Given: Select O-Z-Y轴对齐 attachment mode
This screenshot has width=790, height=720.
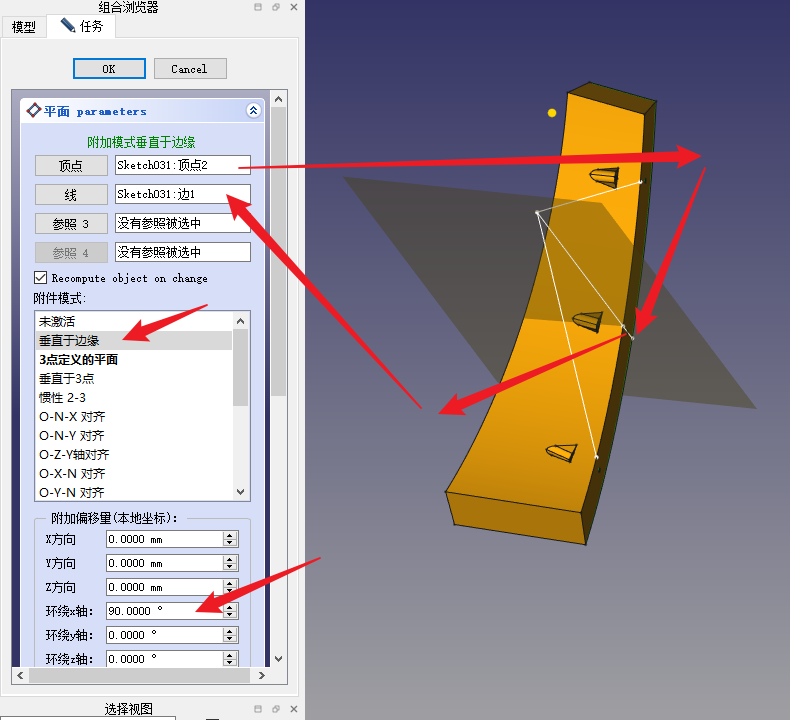Looking at the screenshot, I should pos(134,454).
